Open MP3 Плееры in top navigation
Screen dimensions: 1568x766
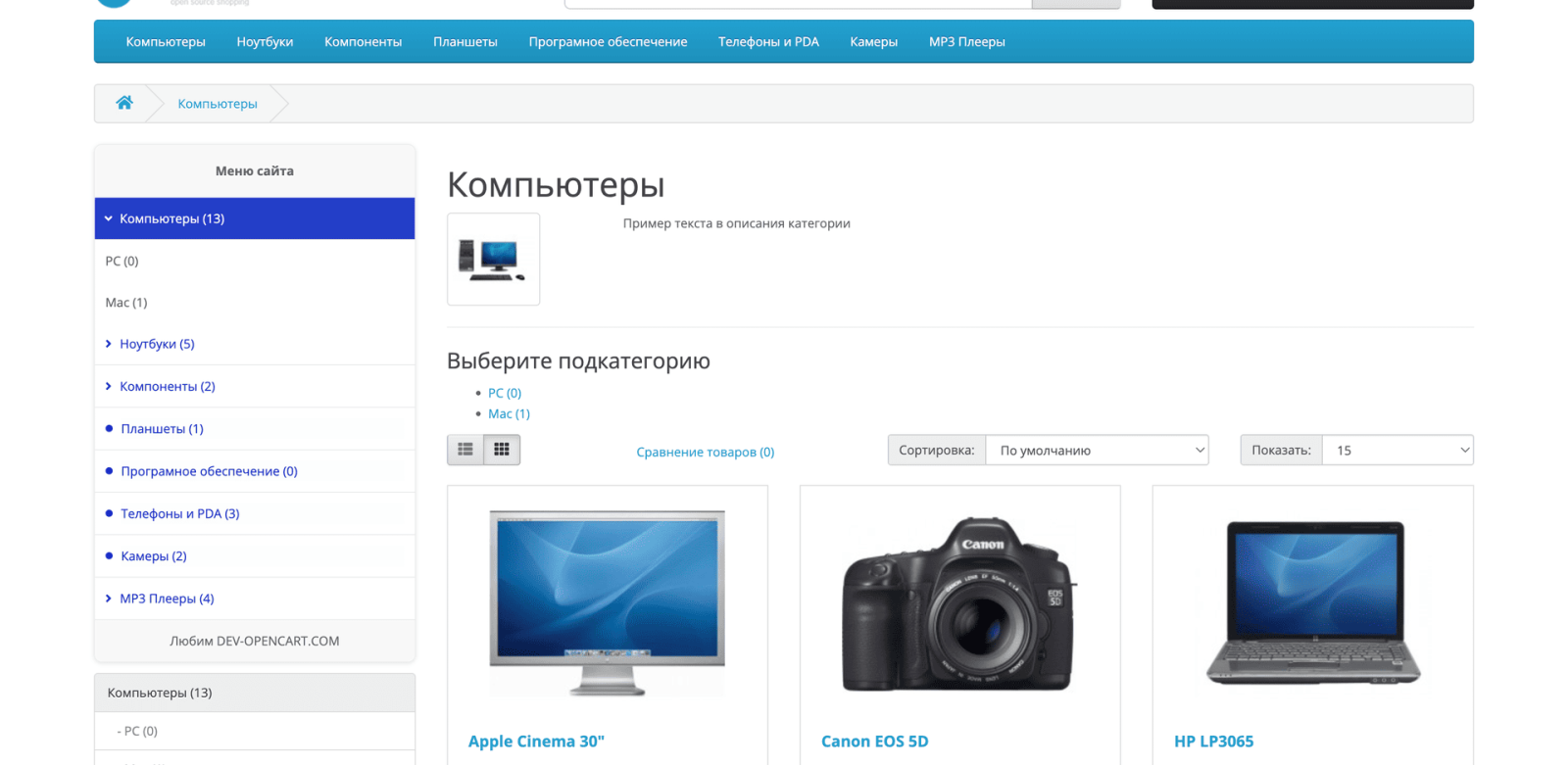point(967,42)
